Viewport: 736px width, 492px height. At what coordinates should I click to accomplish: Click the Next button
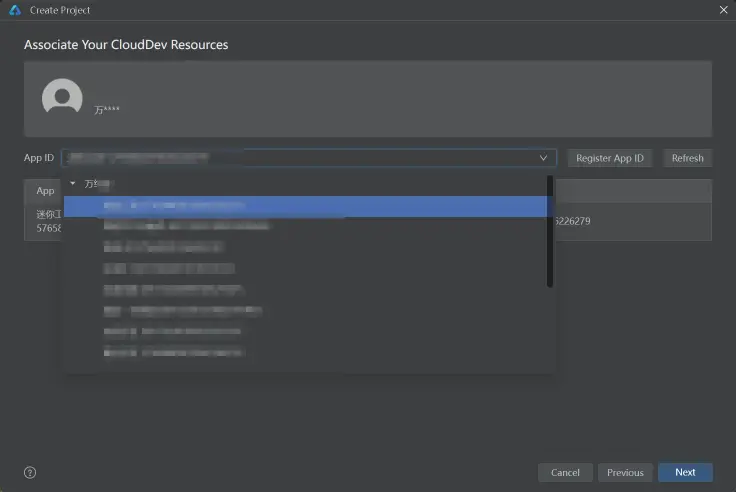685,472
